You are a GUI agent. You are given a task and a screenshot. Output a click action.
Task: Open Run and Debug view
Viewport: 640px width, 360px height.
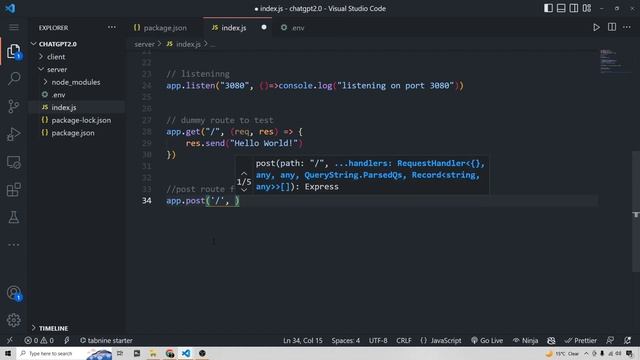point(13,134)
